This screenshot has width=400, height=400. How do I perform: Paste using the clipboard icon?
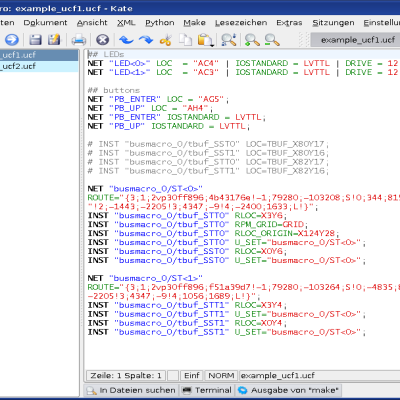point(205,40)
